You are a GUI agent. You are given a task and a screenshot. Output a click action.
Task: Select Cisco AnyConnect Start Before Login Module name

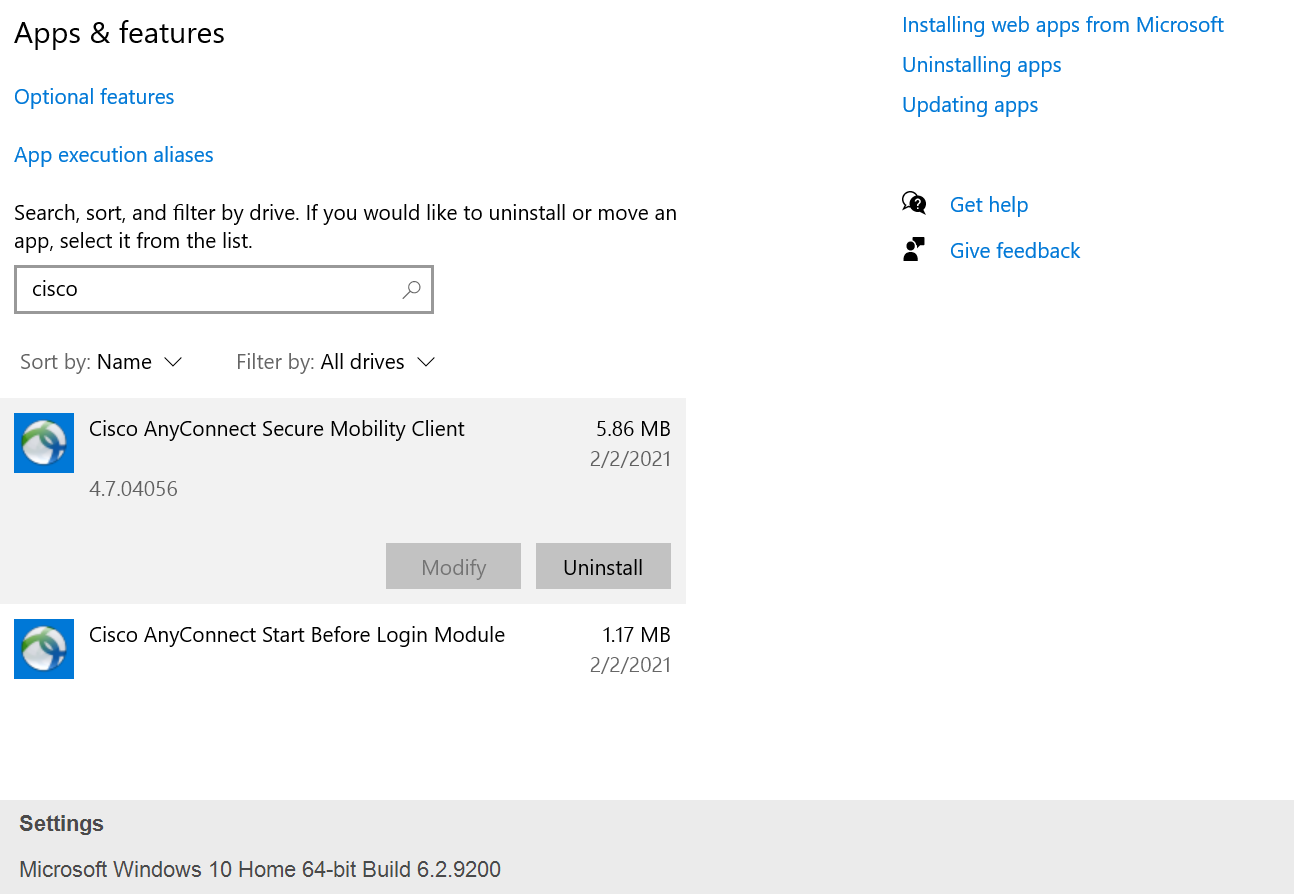pos(297,635)
